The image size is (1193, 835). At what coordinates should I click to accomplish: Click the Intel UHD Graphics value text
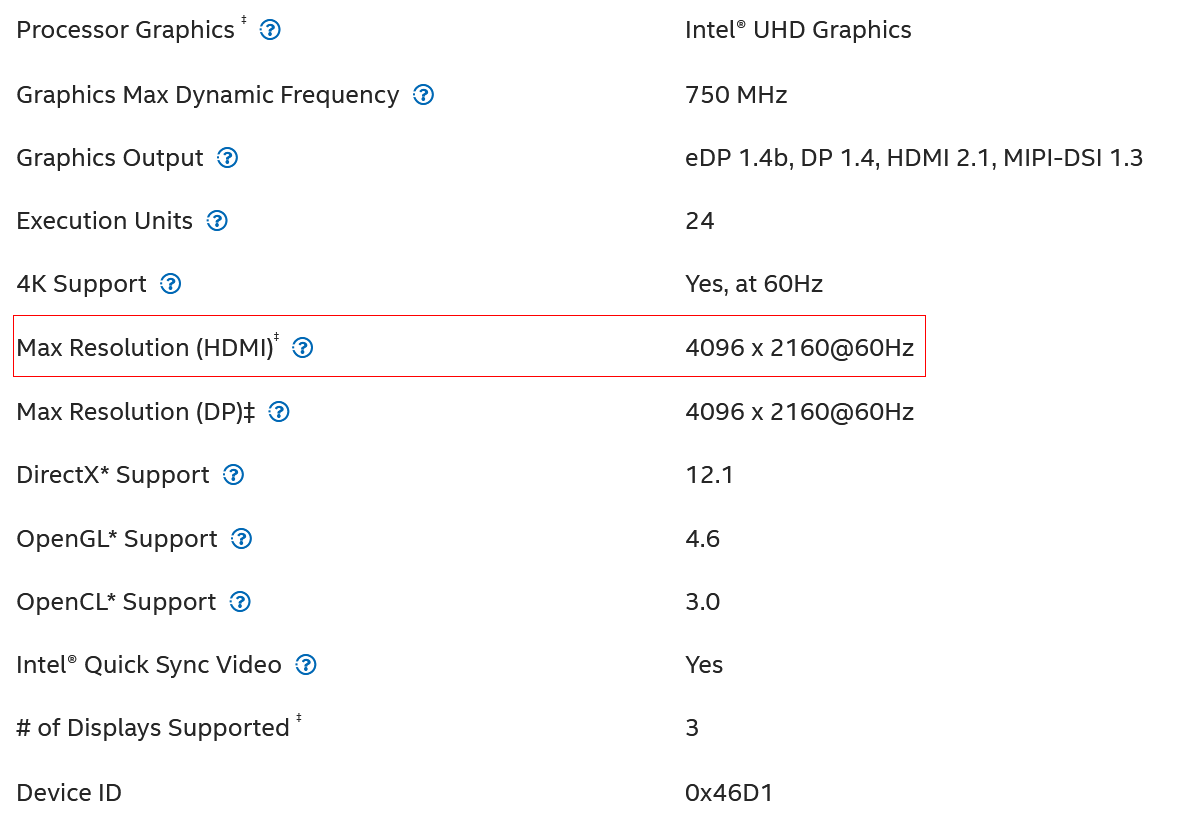point(798,30)
